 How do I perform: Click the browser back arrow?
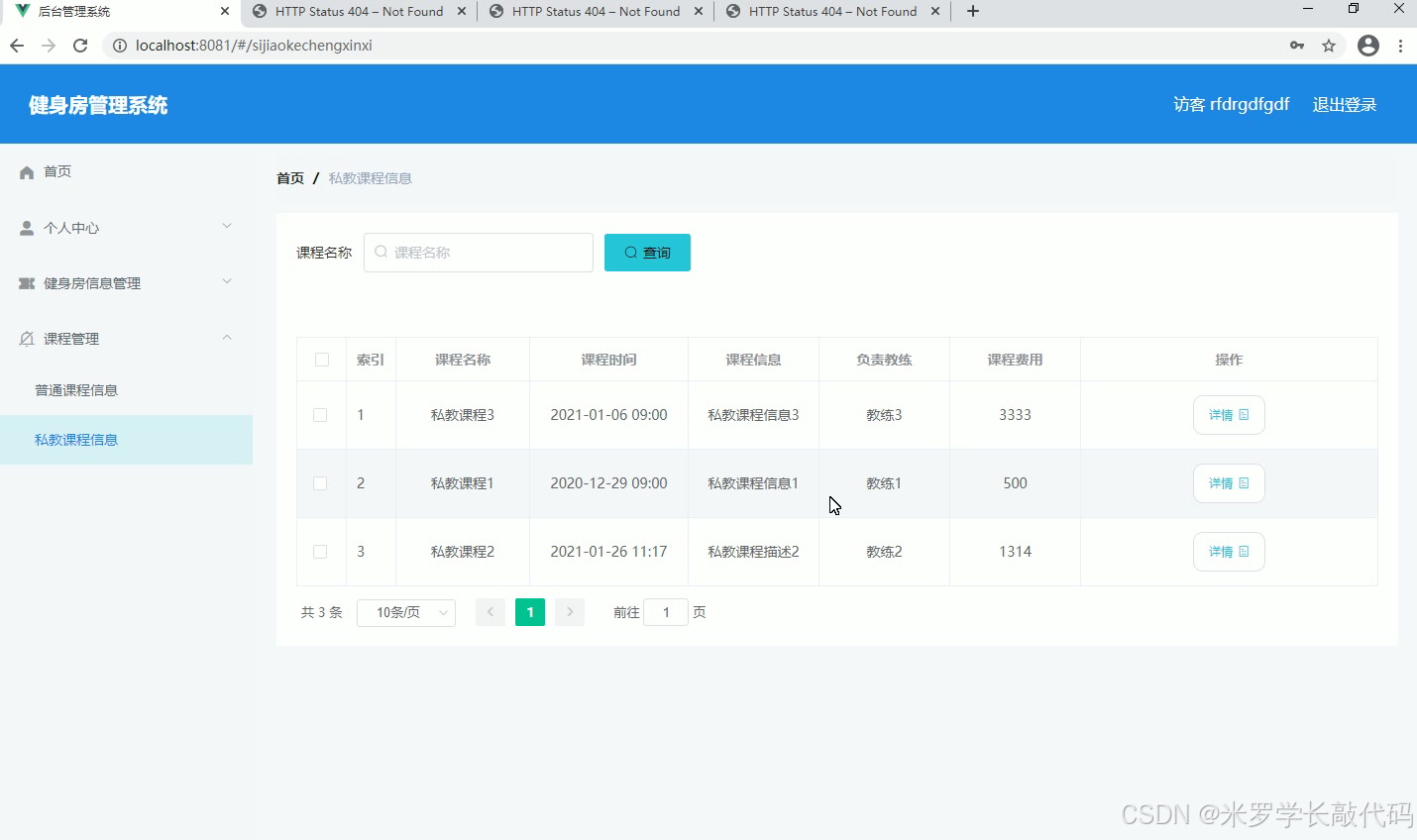pyautogui.click(x=17, y=46)
